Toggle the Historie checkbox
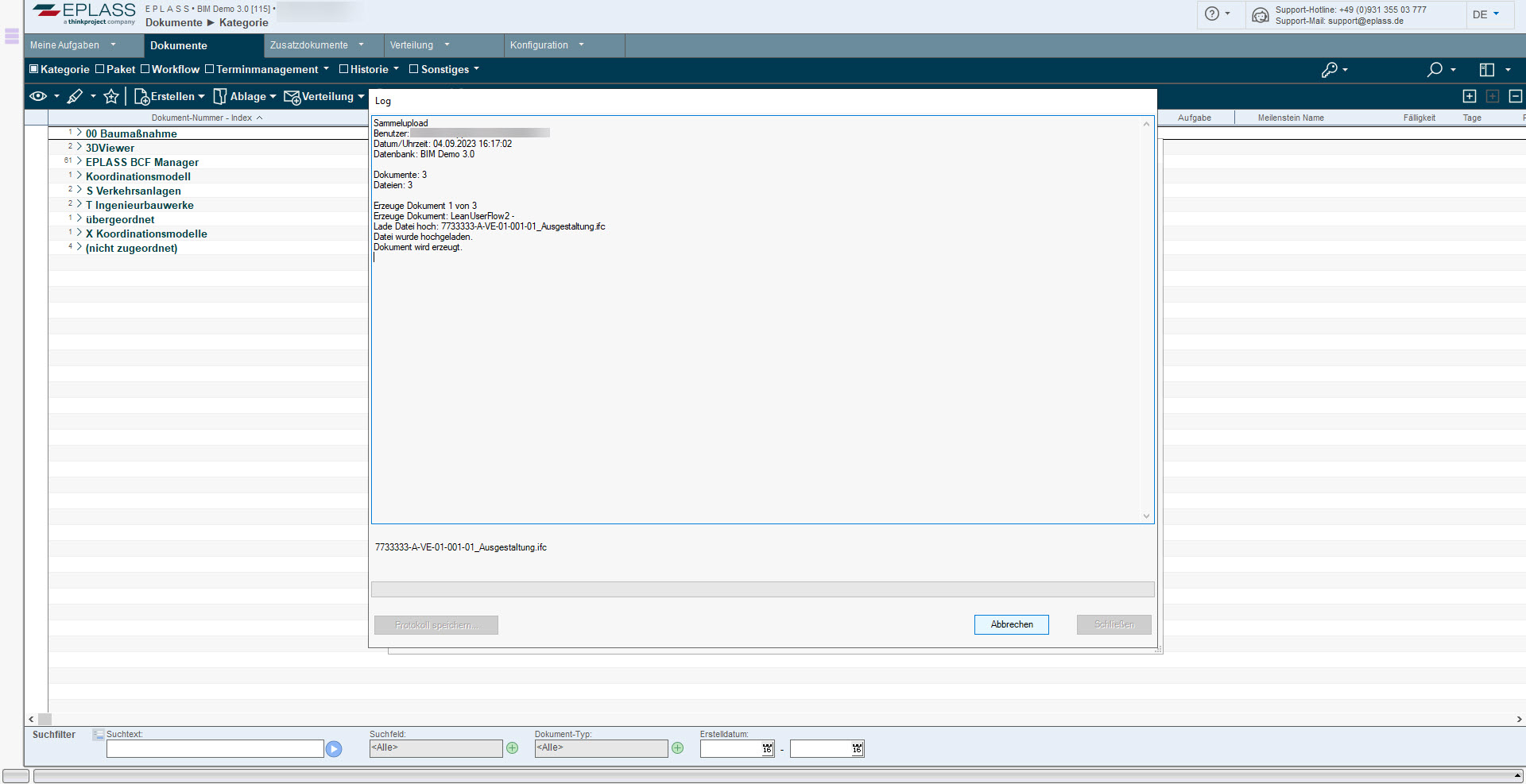 point(344,69)
